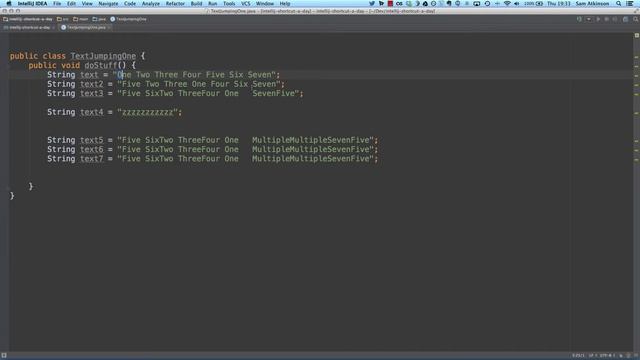This screenshot has height=360, width=640.
Task: Collapse the doStuff method fold marker
Action: 8,65
